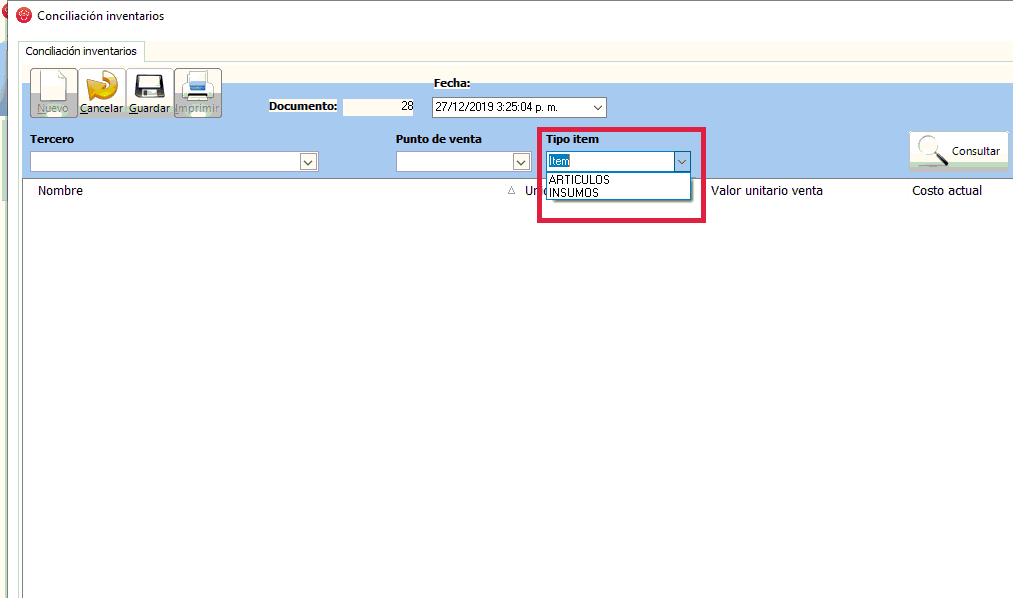The height and width of the screenshot is (598, 1013).
Task: Choose ARTICULOS from the Tipo item list
Action: coord(579,180)
